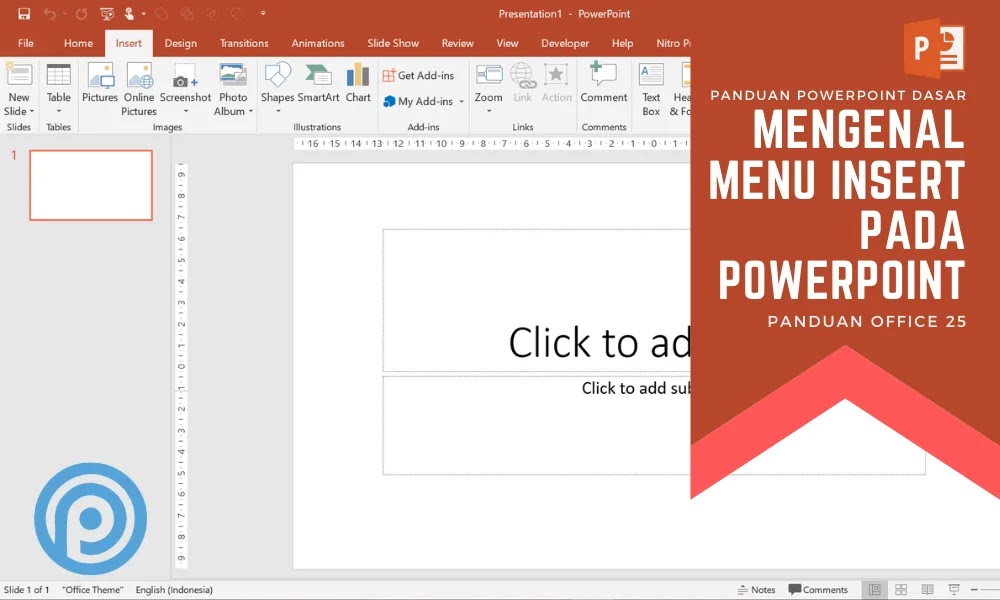Click the Photo Album icon
The image size is (1000, 600).
(233, 75)
